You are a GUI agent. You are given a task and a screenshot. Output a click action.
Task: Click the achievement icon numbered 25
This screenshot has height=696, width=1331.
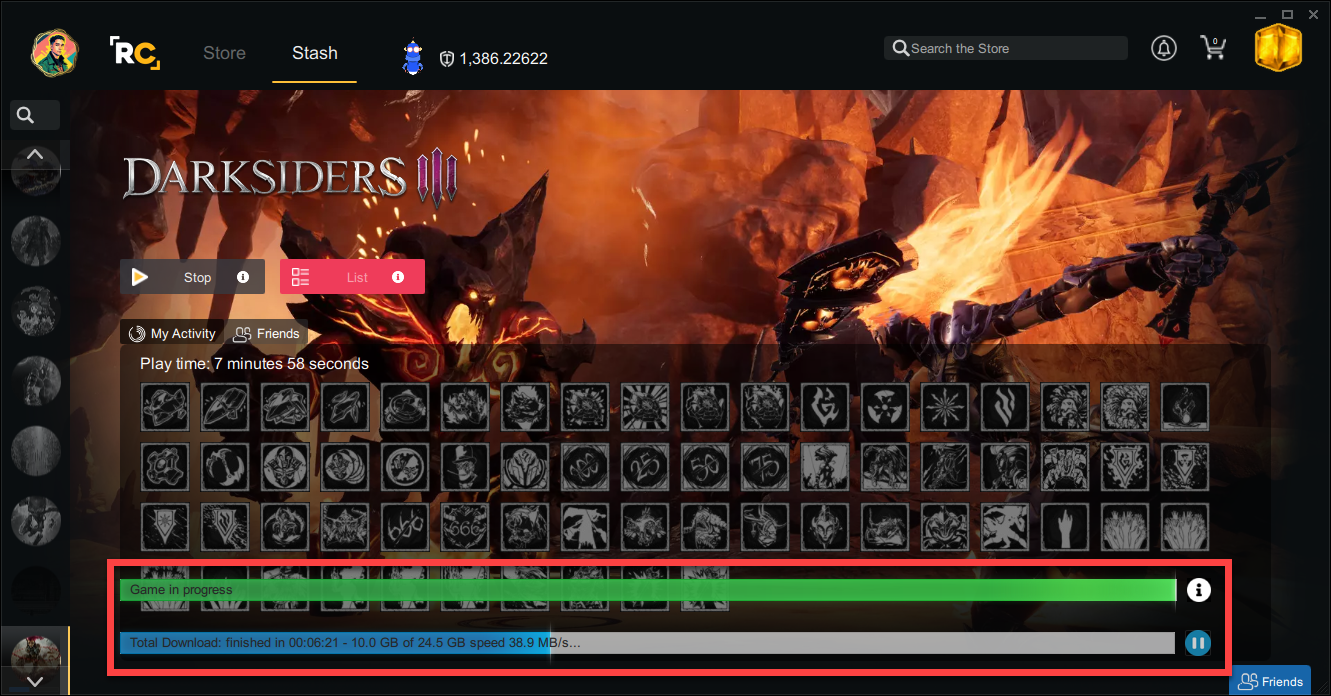point(645,467)
